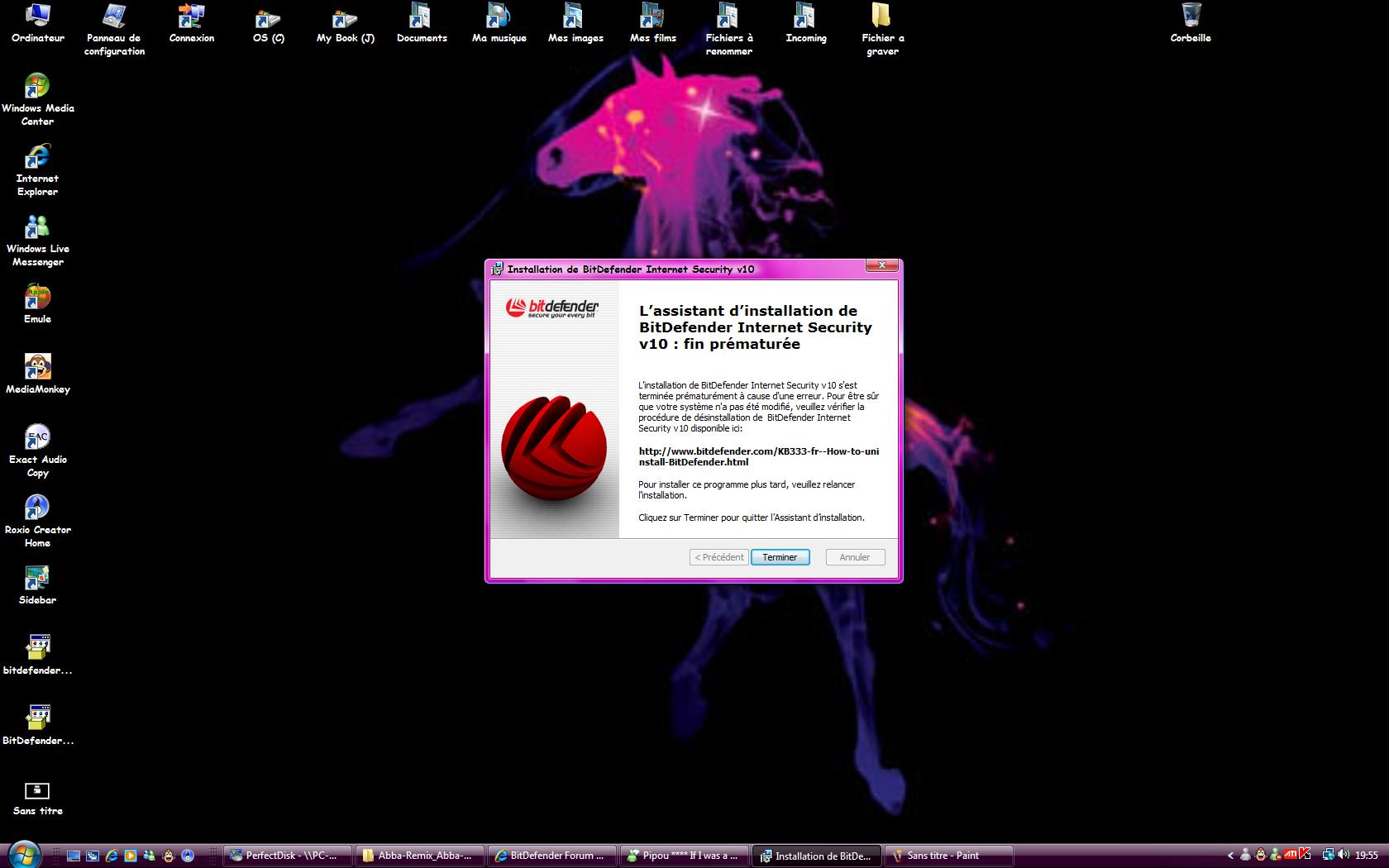Select the MediaMonkey desktop icon
The image size is (1389, 868).
click(37, 374)
